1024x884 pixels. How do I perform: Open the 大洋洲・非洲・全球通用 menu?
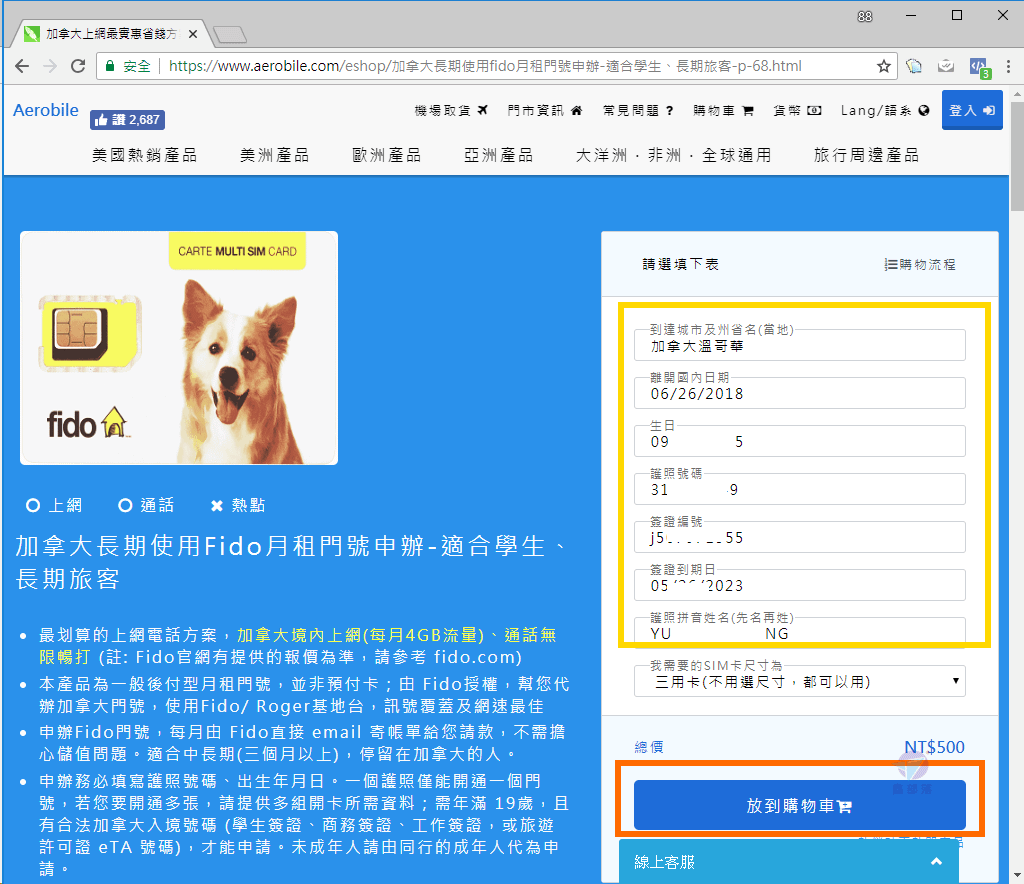click(x=673, y=155)
